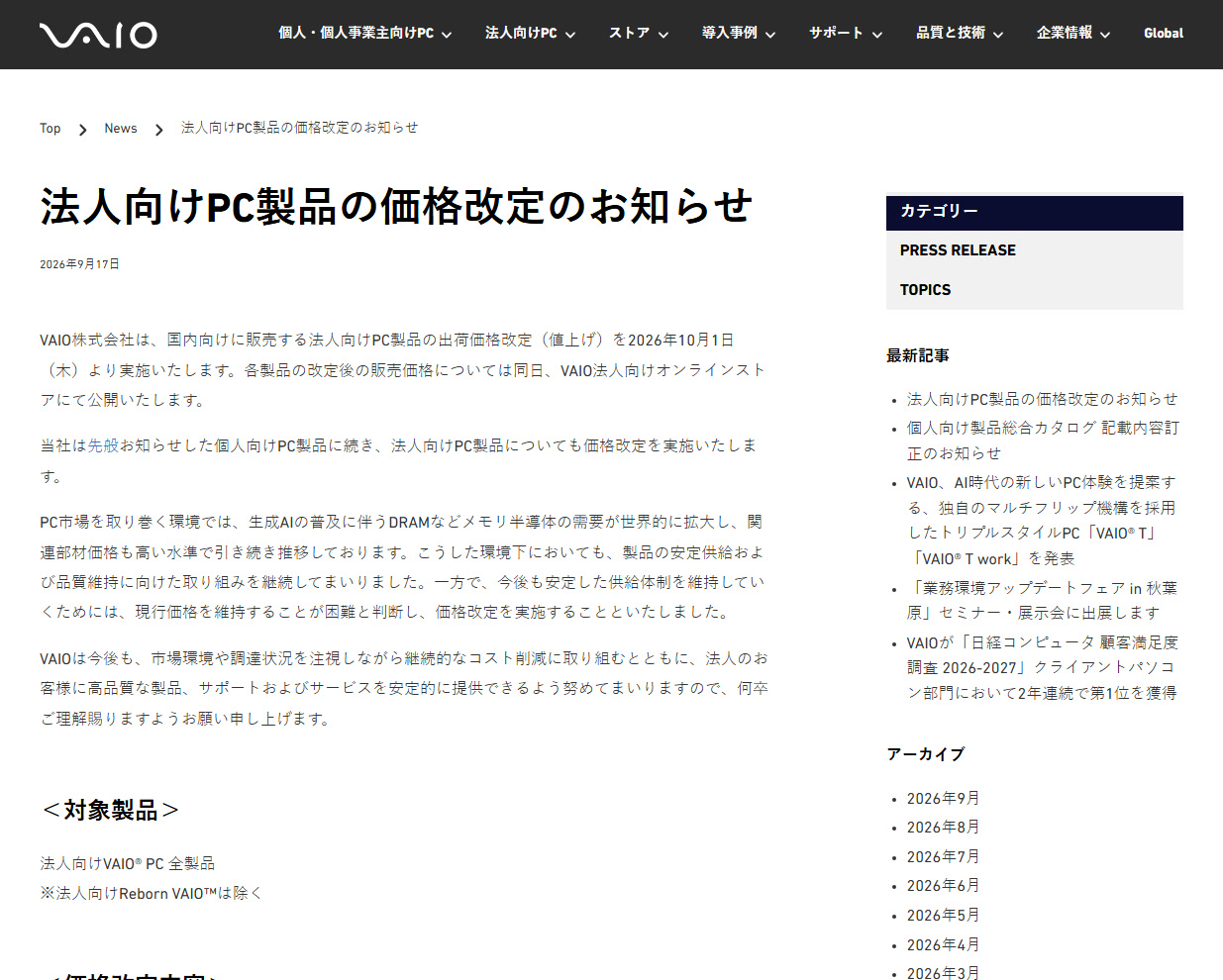Image resolution: width=1223 pixels, height=980 pixels.
Task: Open 2026年6月 archive
Action: 943,886
